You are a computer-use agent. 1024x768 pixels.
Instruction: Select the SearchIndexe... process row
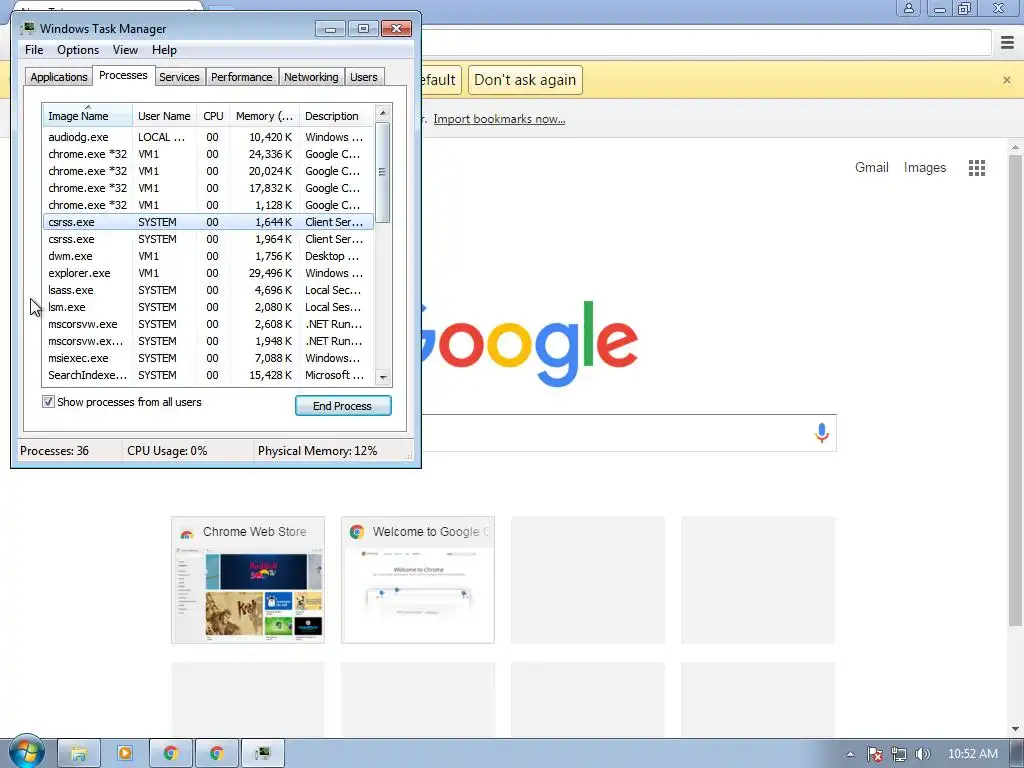[x=208, y=375]
